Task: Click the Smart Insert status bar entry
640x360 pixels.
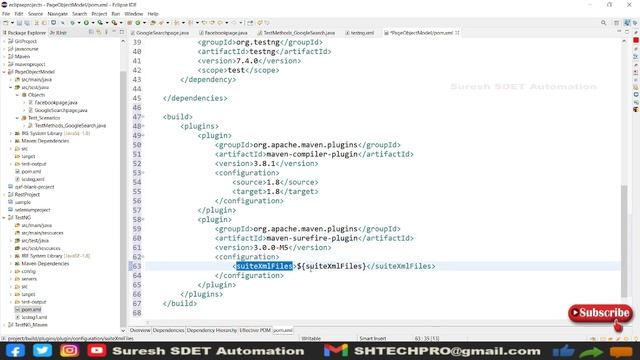Action: 373,338
